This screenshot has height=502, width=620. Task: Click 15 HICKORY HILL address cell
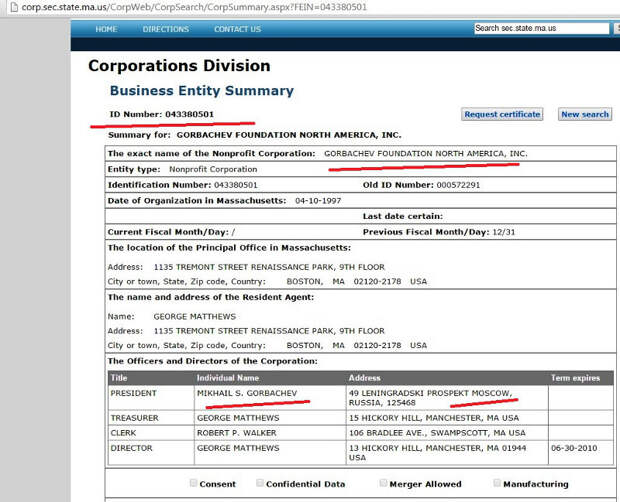[447, 418]
